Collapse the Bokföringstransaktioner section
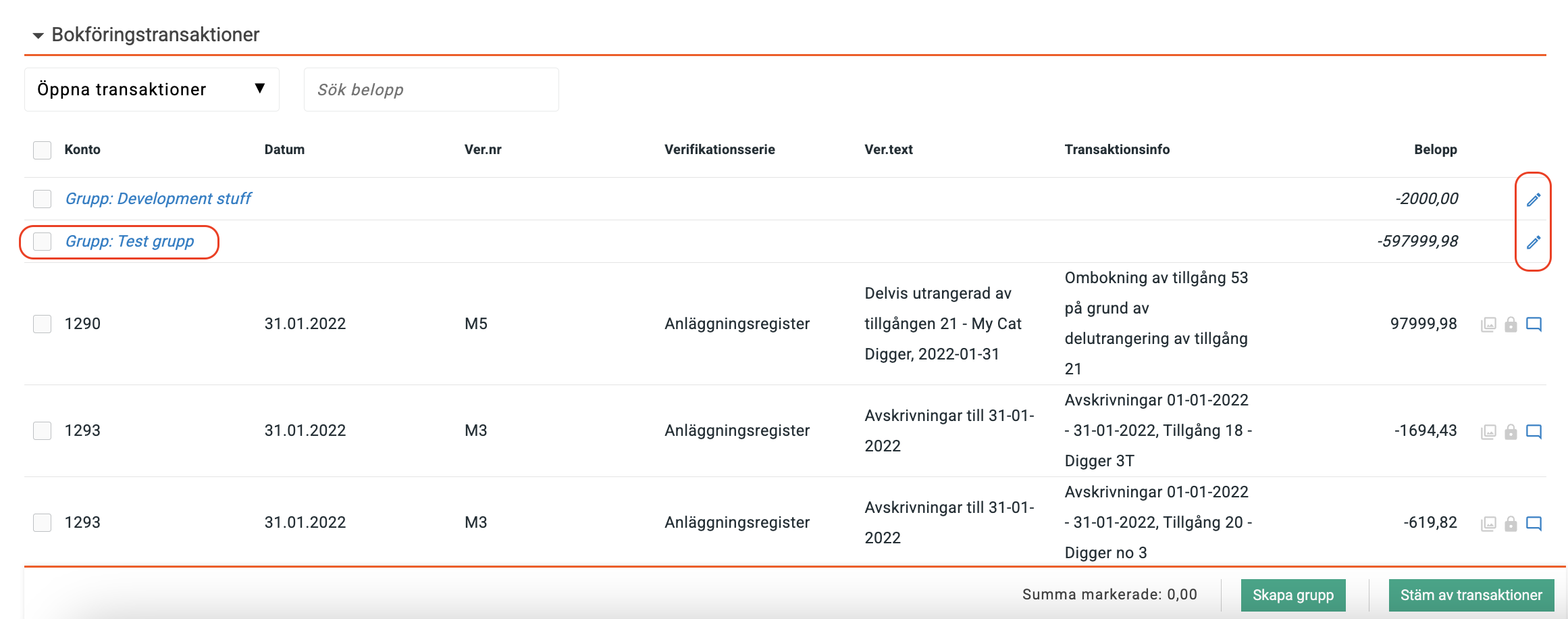 [x=38, y=35]
